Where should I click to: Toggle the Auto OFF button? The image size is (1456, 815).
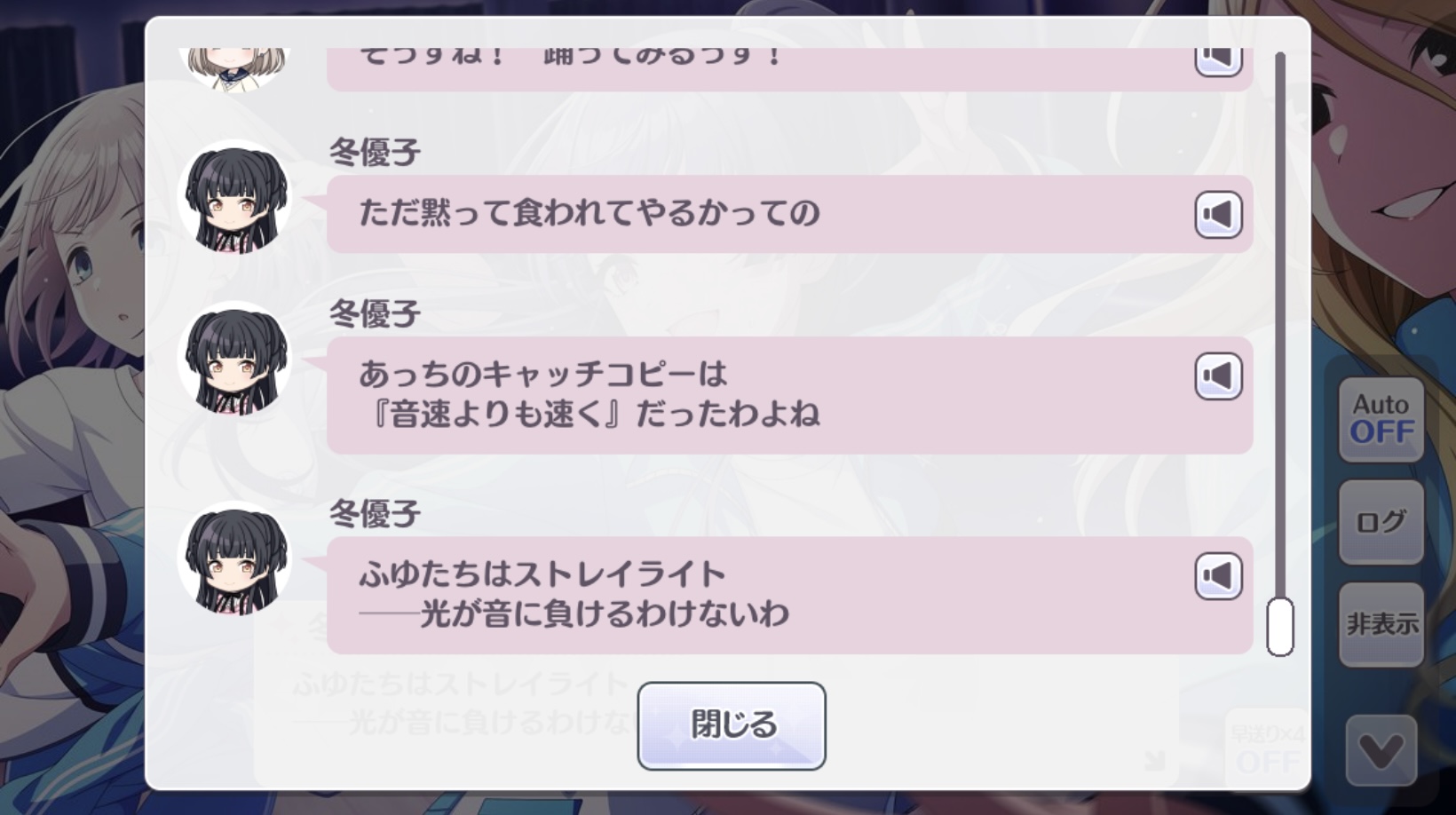click(x=1381, y=419)
